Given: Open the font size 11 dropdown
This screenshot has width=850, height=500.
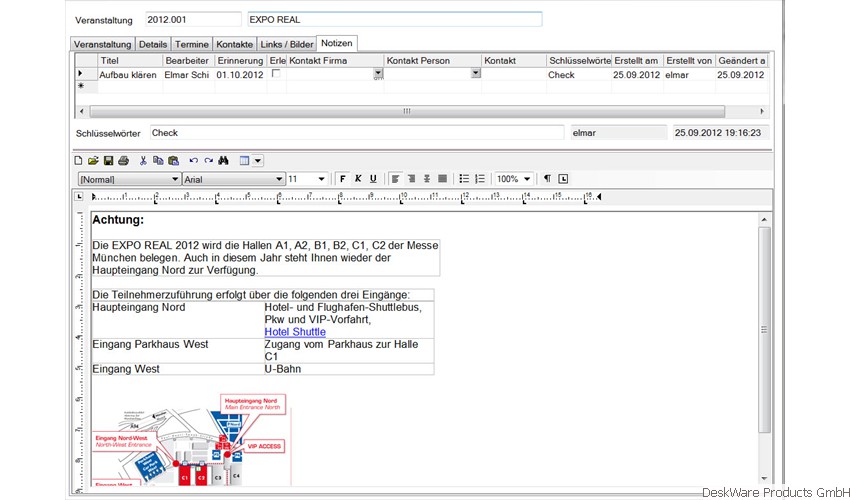Looking at the screenshot, I should point(321,179).
